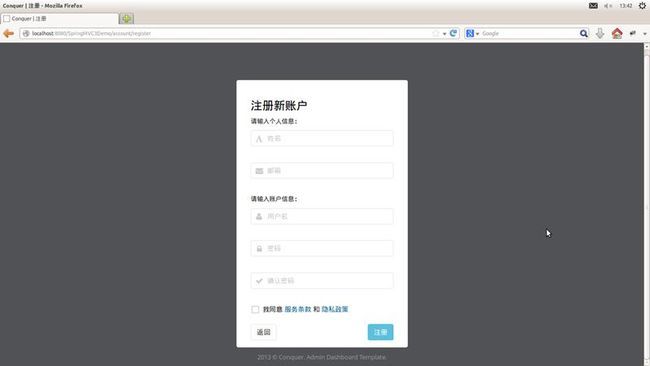Click the 请输入账户信息 label
Screen dimensions: 650x366
coord(274,199)
